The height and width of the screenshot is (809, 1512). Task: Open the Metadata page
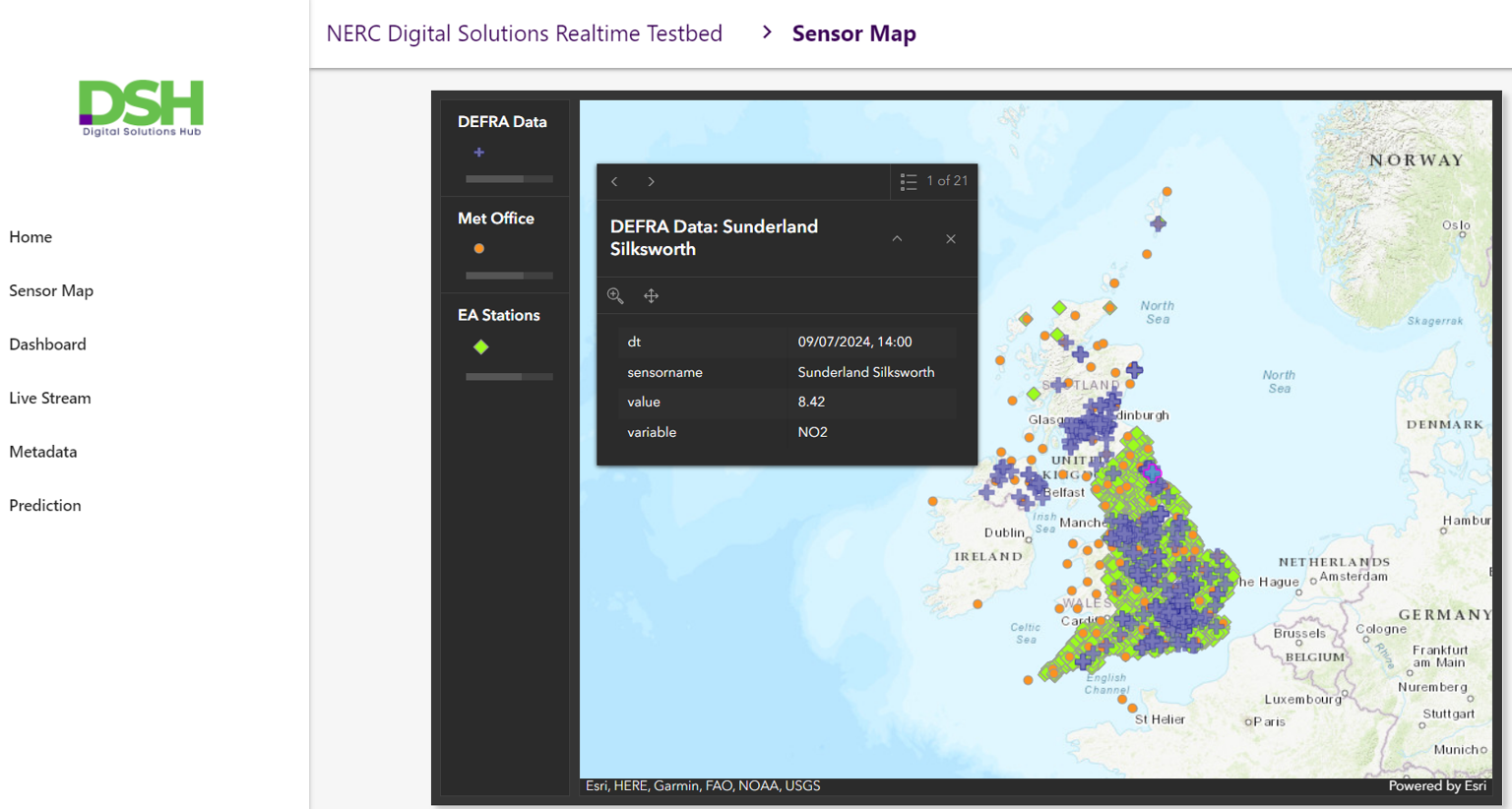tap(43, 451)
